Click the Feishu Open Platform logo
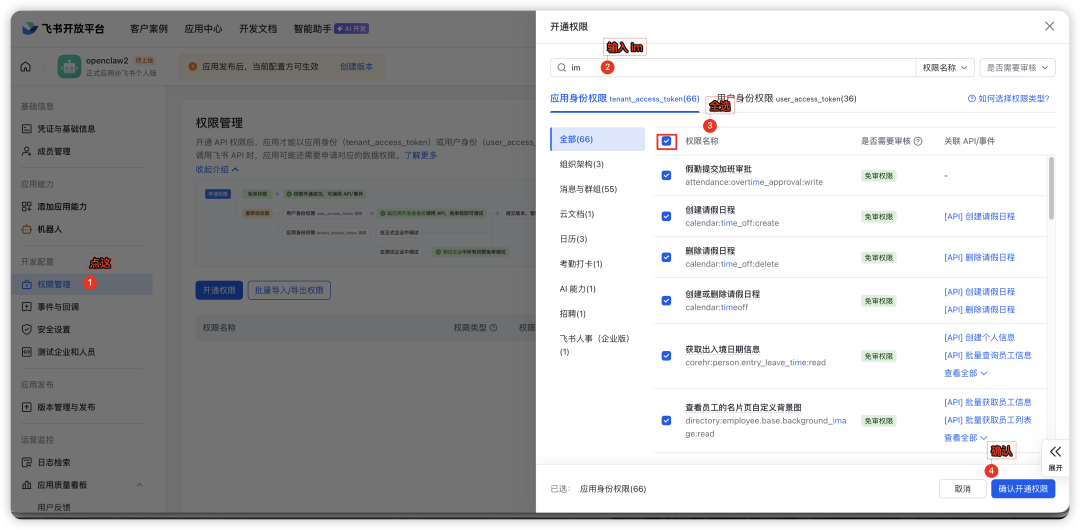 click(63, 28)
